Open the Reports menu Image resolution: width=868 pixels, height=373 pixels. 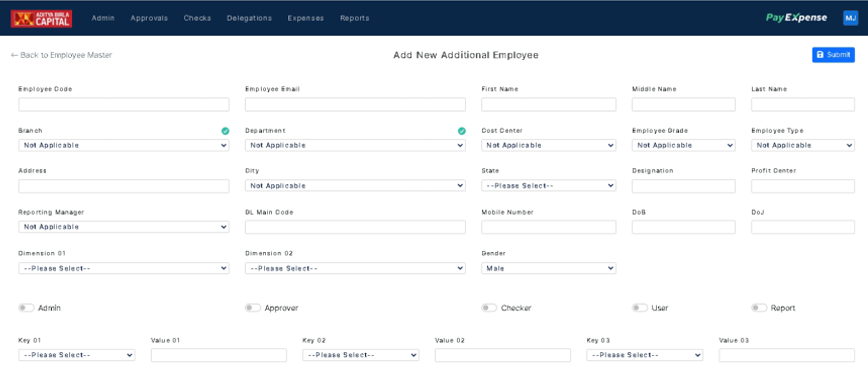point(355,18)
